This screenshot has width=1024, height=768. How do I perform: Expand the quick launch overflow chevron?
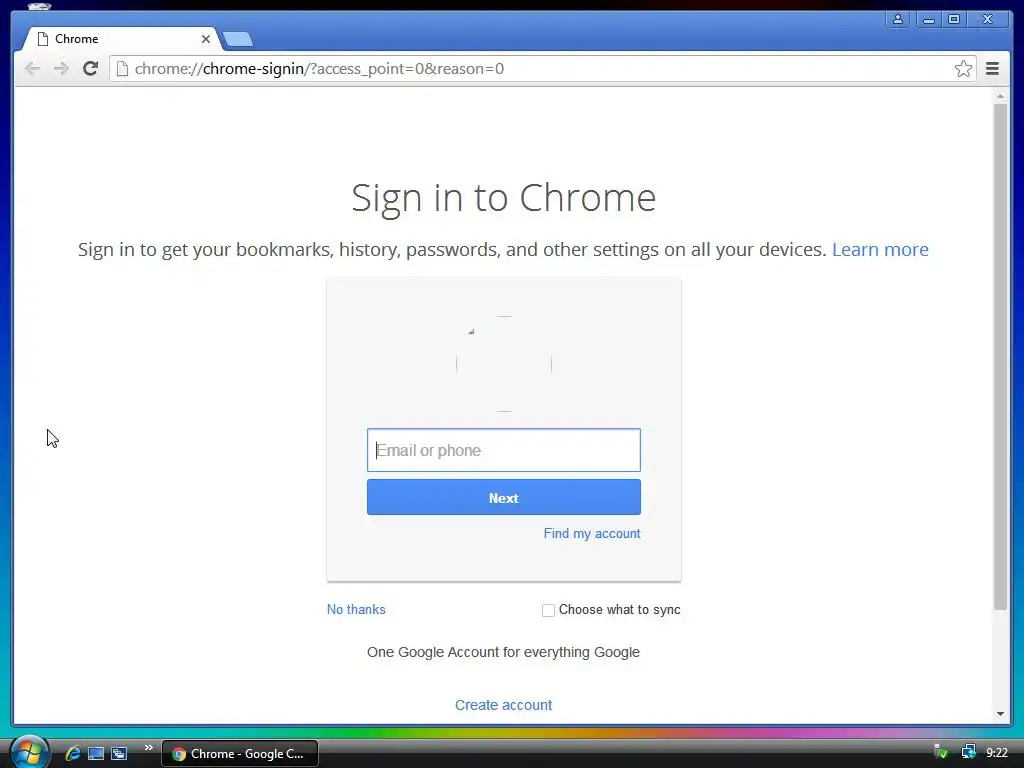[148, 748]
